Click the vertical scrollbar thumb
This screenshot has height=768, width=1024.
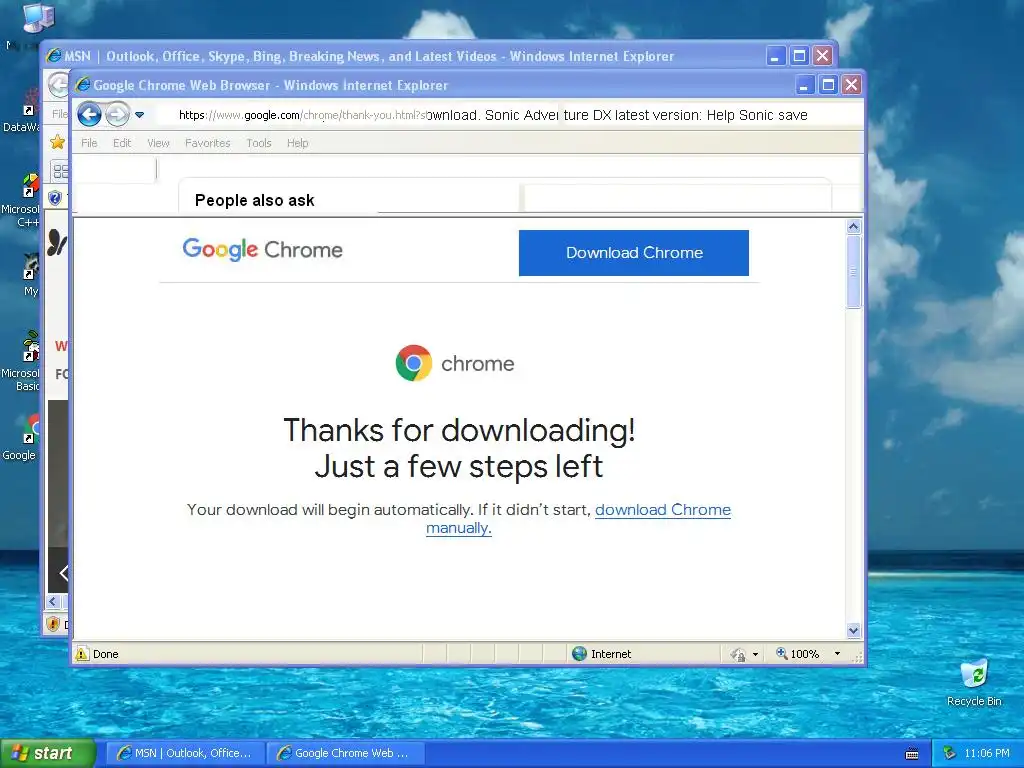pos(854,272)
